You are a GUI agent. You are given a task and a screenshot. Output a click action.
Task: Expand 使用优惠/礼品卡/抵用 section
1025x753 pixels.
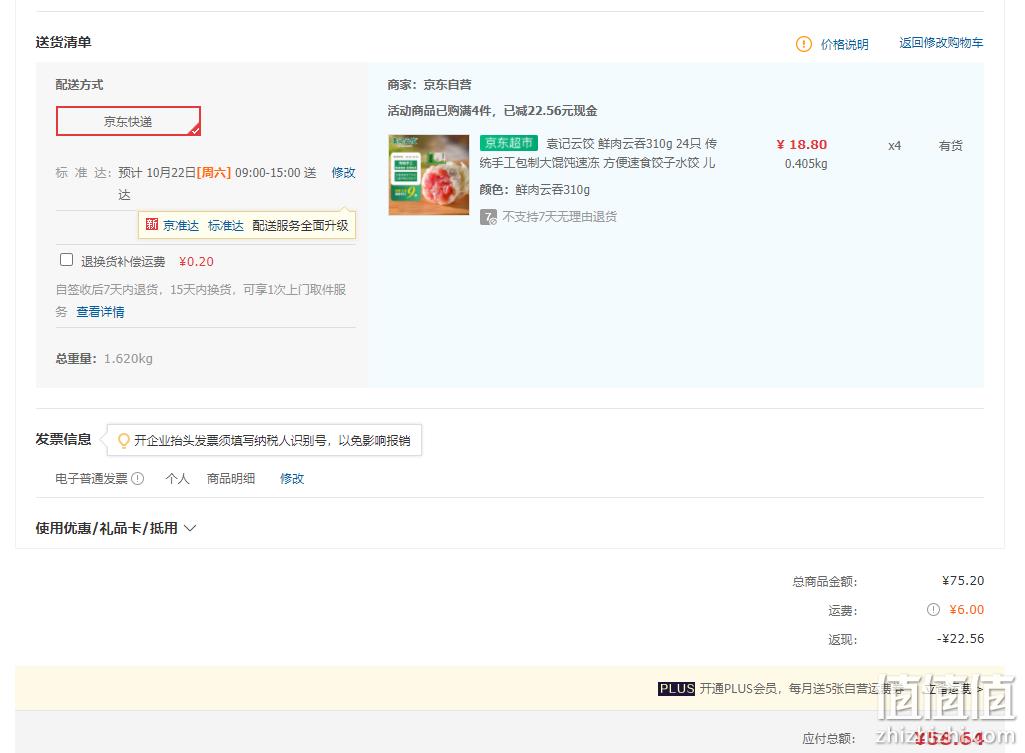116,528
